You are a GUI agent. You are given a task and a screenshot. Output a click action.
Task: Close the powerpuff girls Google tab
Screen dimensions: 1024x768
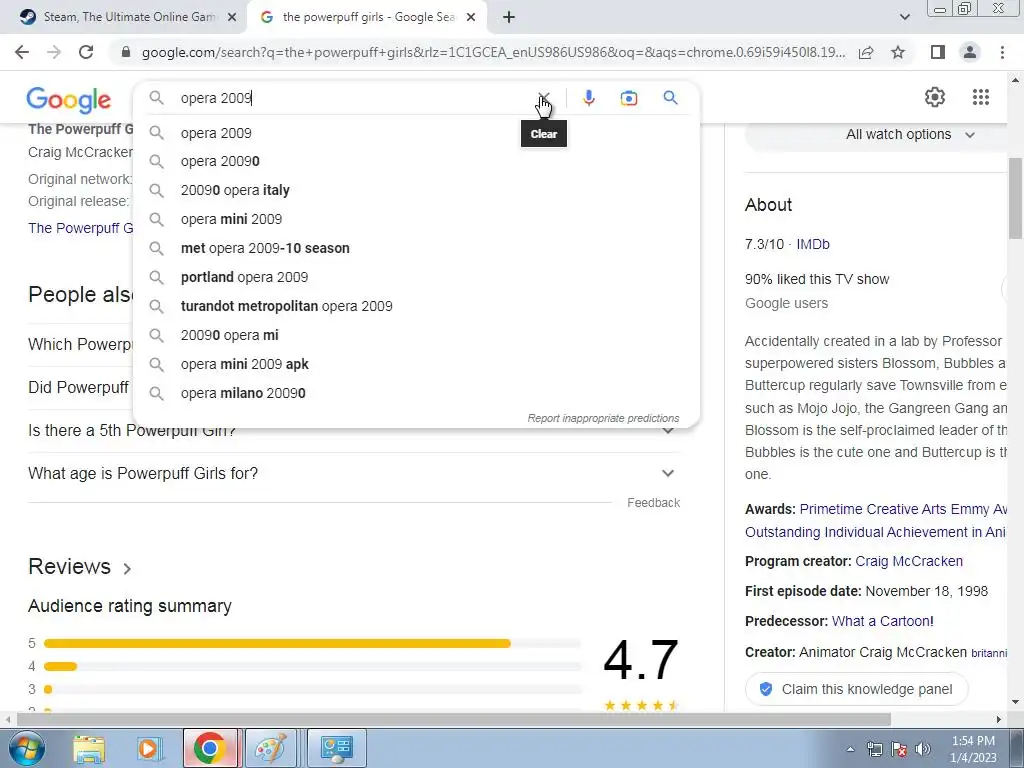(471, 18)
